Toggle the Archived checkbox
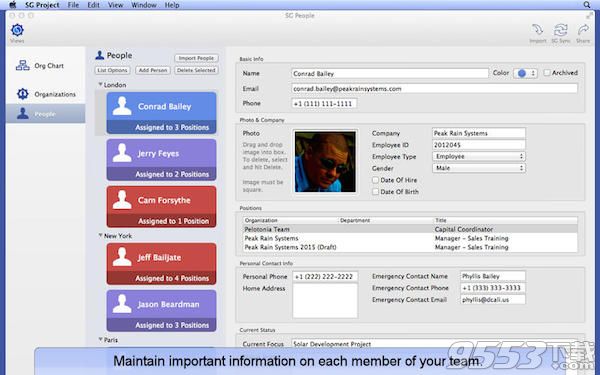 point(547,72)
